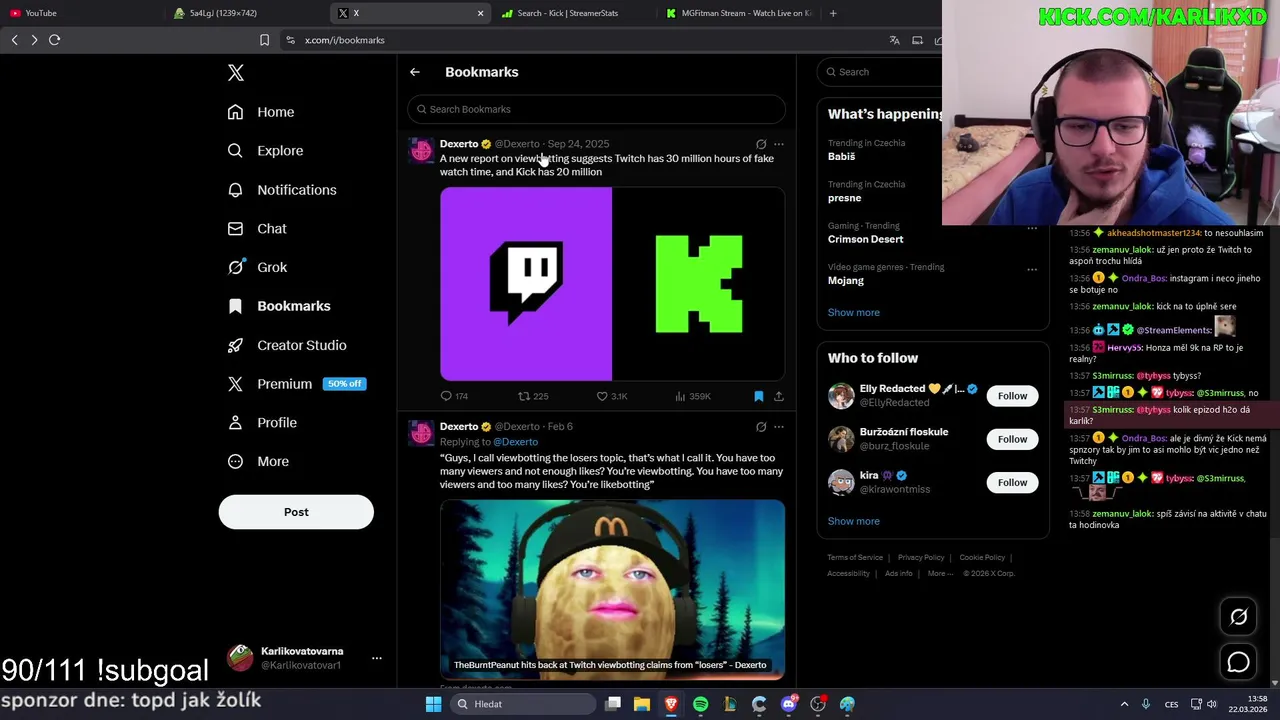Click the translate icon in address bar
Image resolution: width=1280 pixels, height=720 pixels.
894,40
